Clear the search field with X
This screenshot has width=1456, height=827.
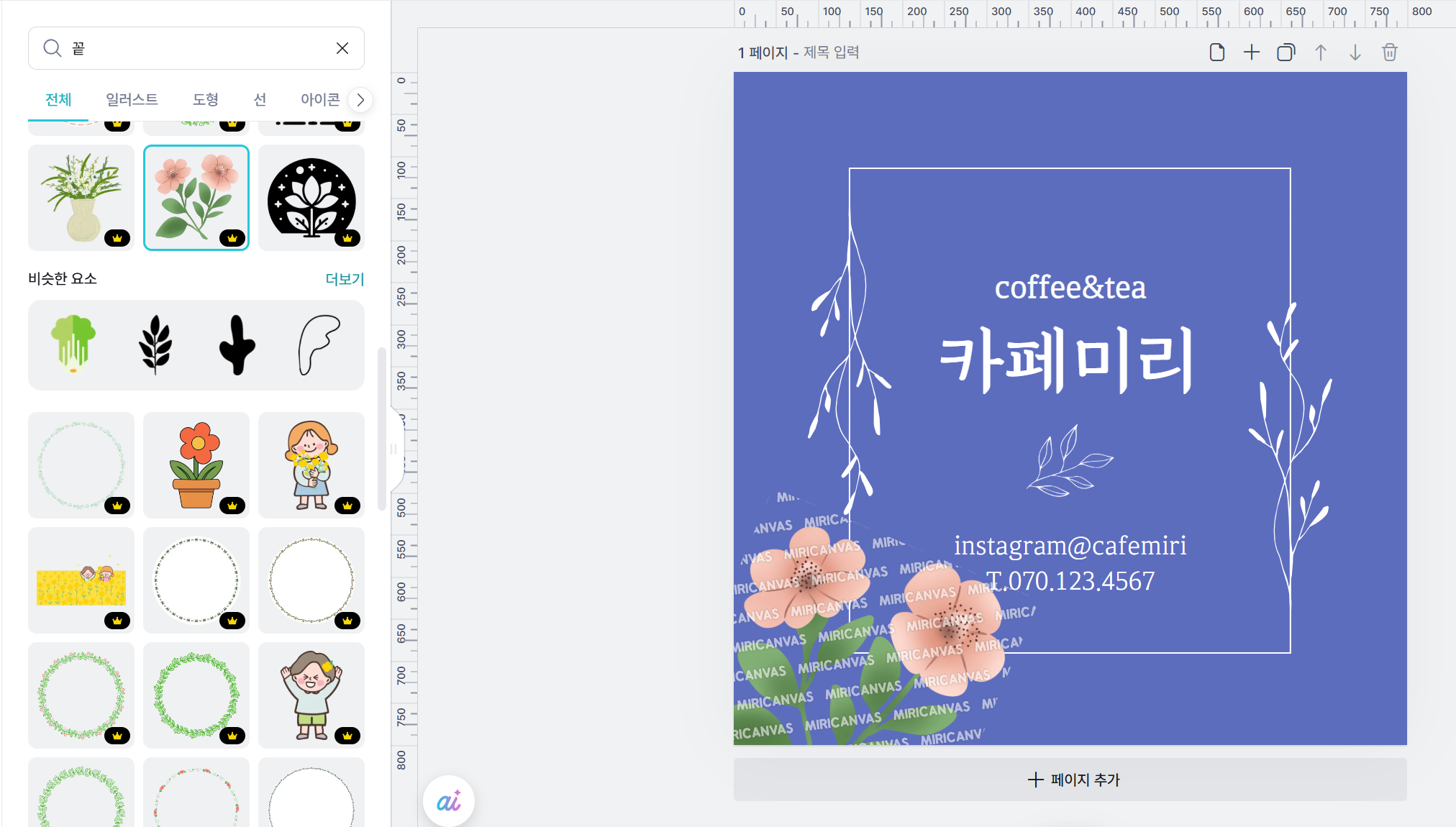(342, 48)
